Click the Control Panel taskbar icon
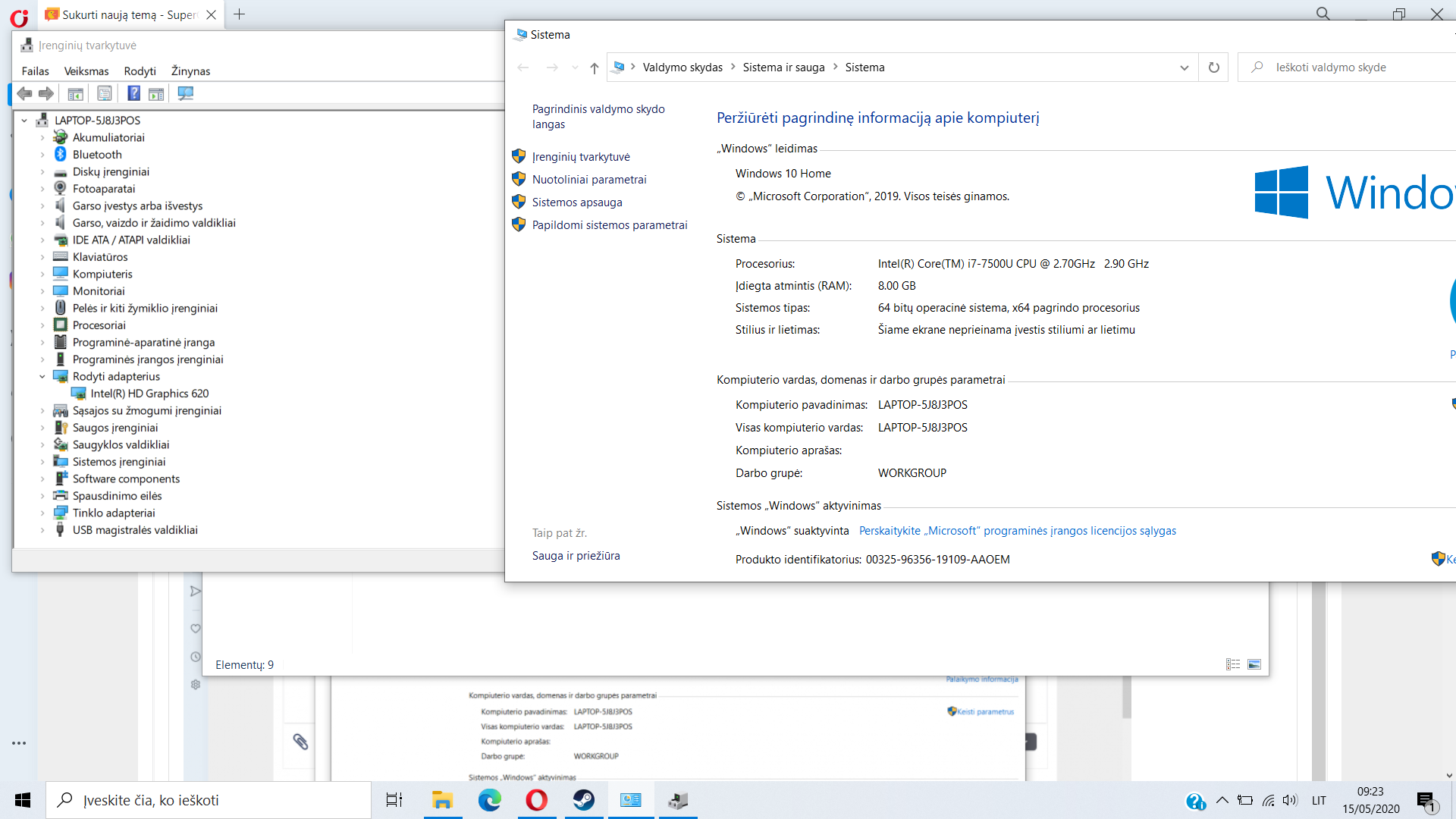Image resolution: width=1456 pixels, height=819 pixels. tap(630, 800)
